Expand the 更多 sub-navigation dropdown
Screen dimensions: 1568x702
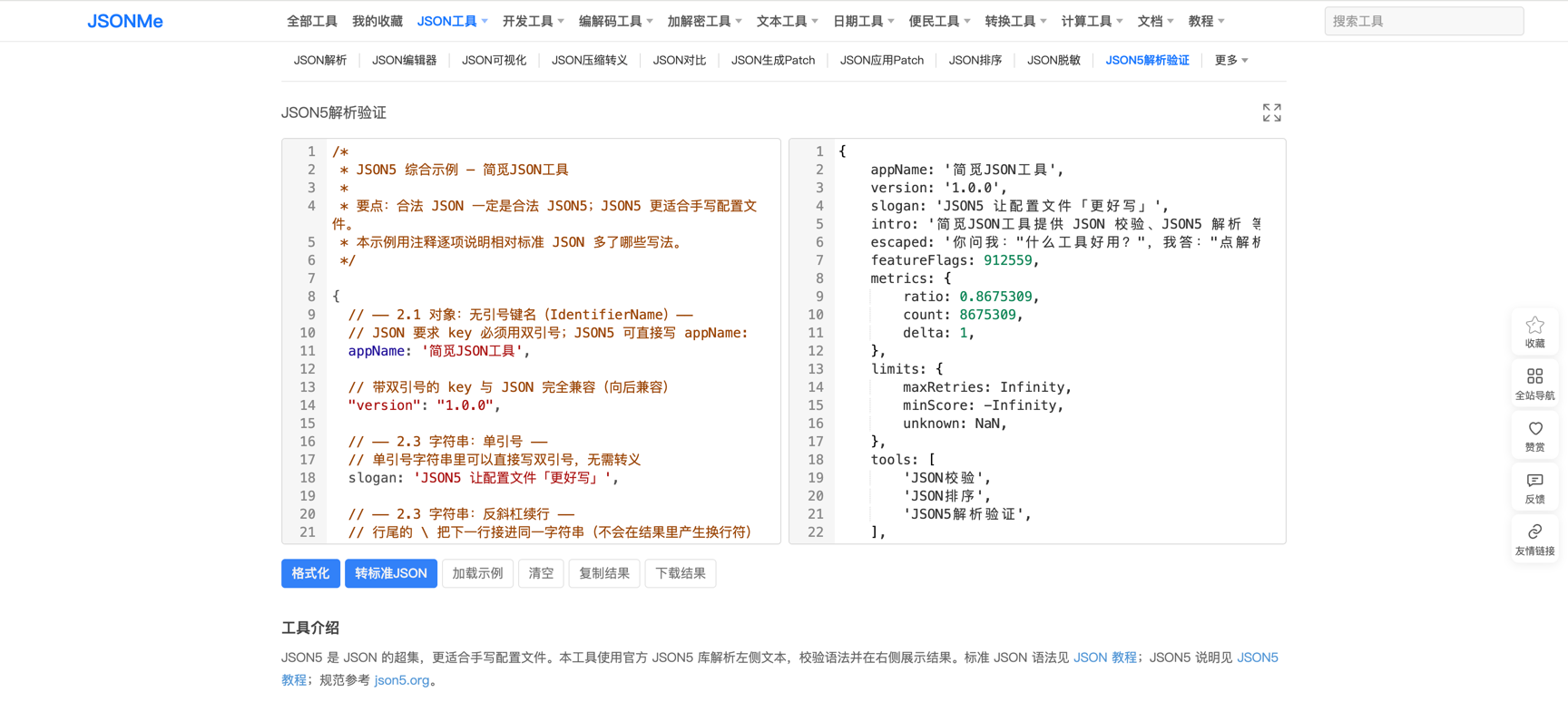pos(1231,60)
